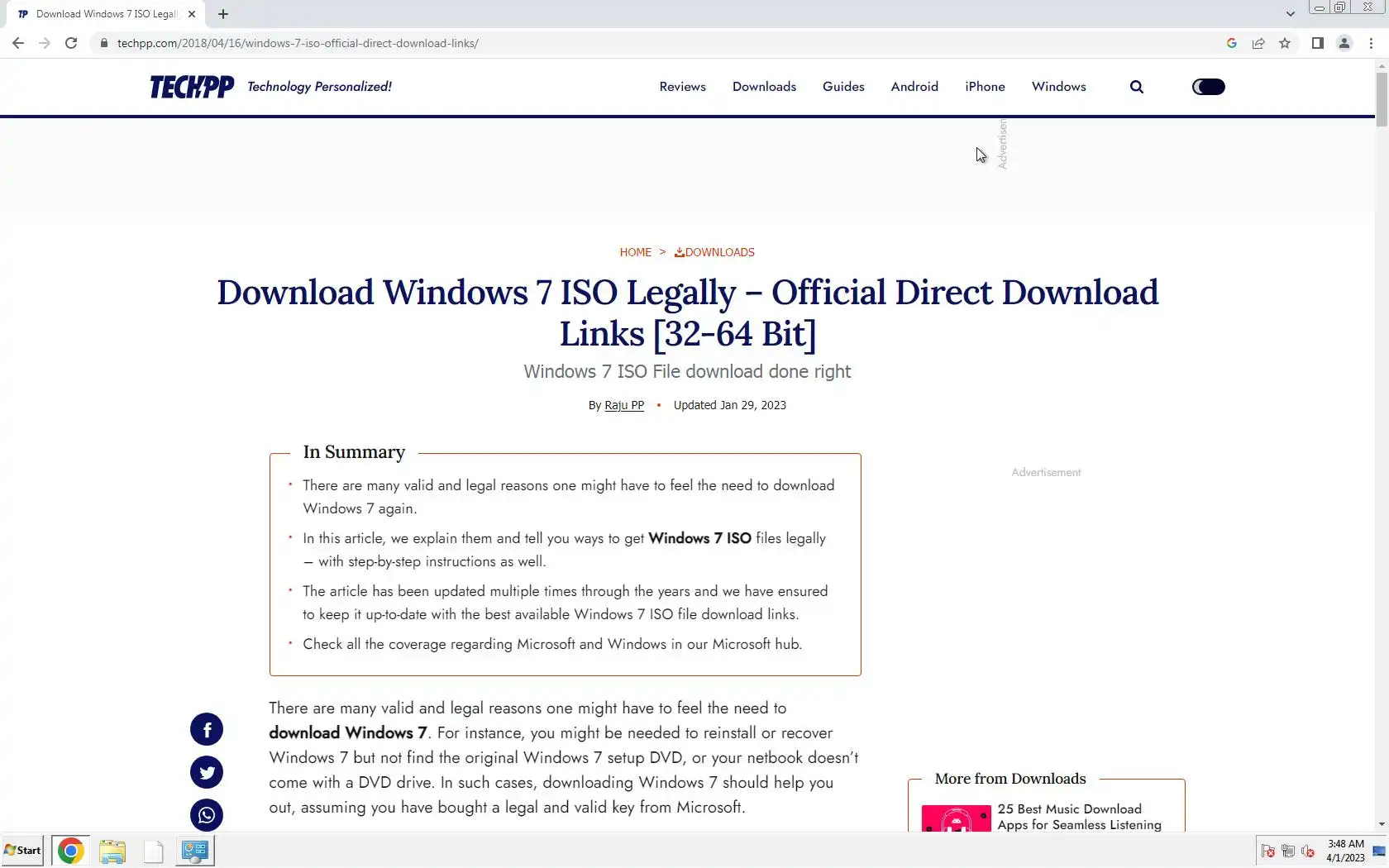Screen dimensions: 1389x868
Task: Close the Download Windows 7 ISO tab
Action: [192, 14]
